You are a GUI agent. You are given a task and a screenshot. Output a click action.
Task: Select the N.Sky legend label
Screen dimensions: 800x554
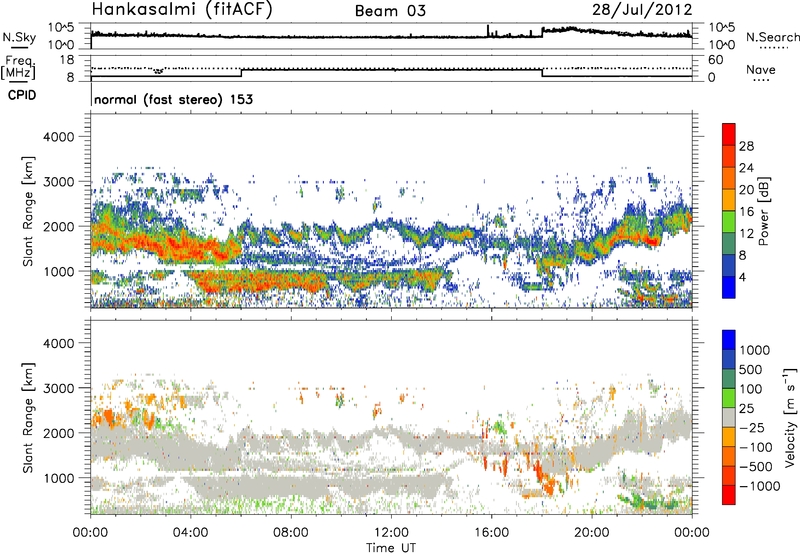tap(19, 38)
